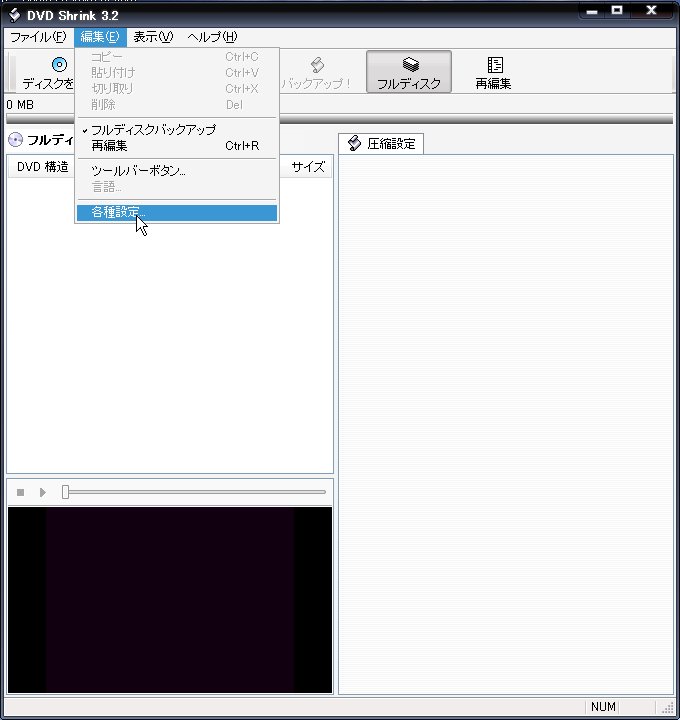Image resolution: width=680 pixels, height=720 pixels.
Task: Minimize the DVD Shrink window
Action: point(592,11)
